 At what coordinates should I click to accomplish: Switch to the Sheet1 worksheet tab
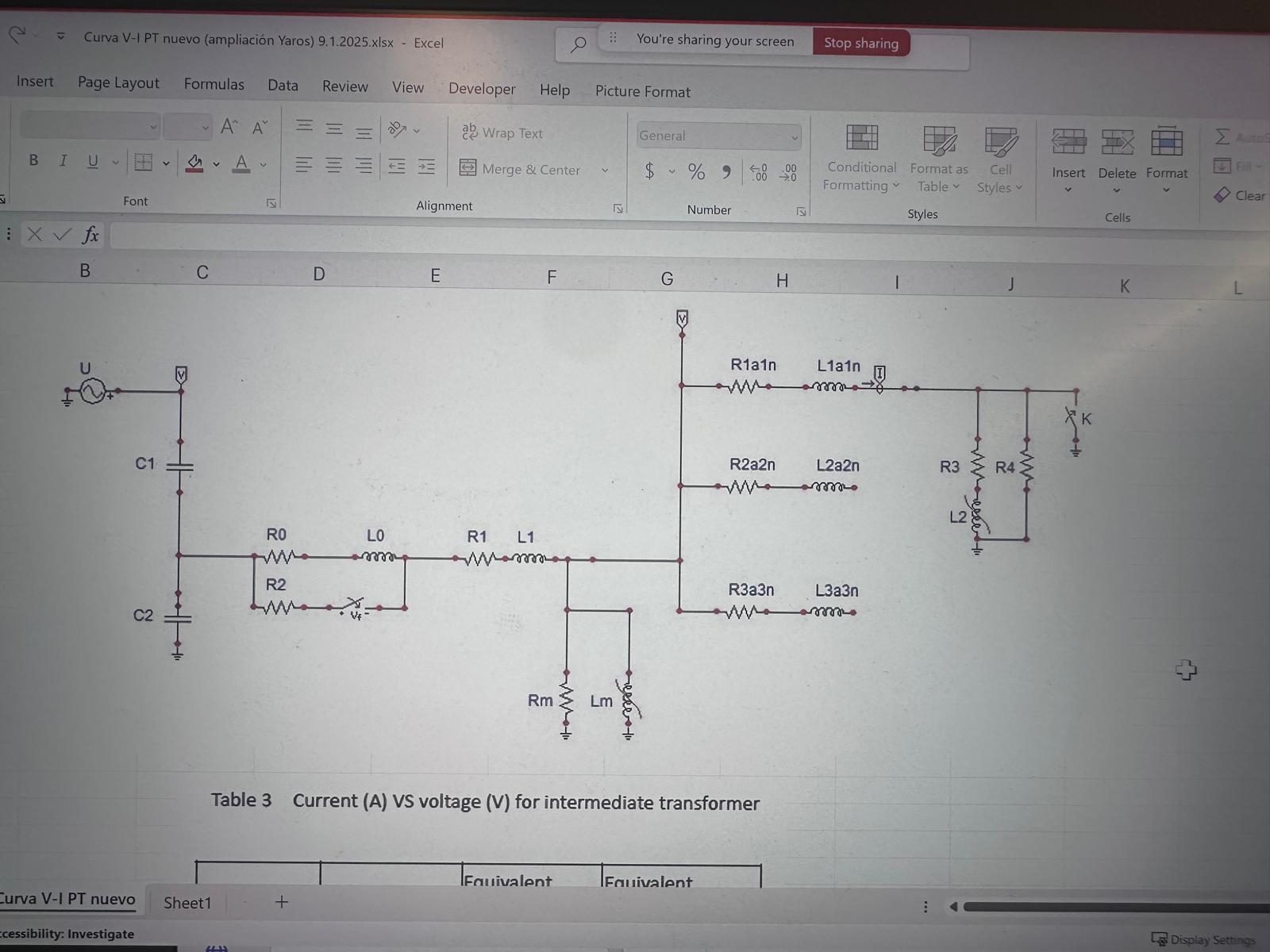pos(187,903)
